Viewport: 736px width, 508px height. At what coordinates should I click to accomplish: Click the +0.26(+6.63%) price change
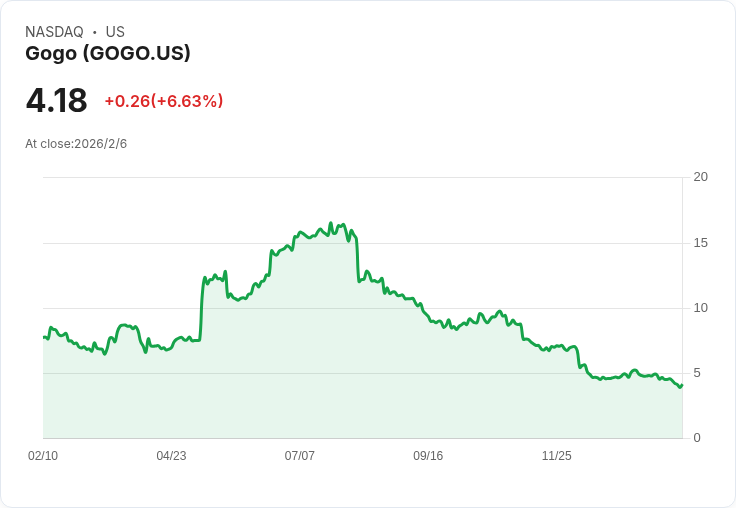coord(164,101)
